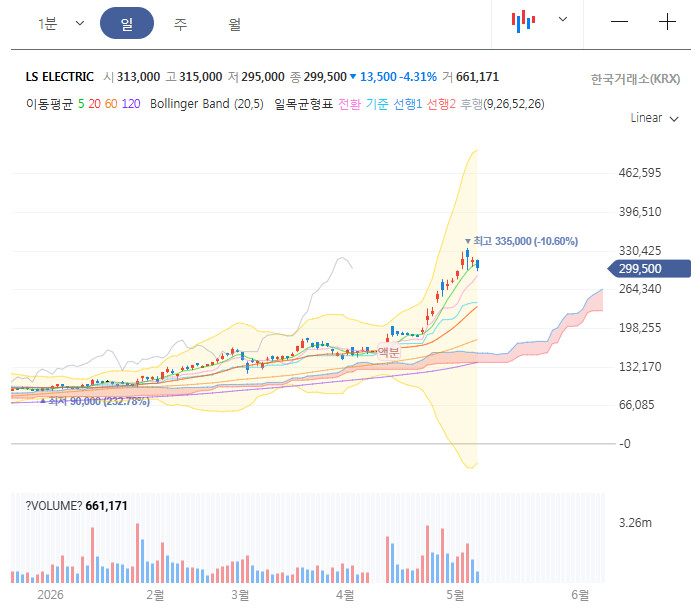The width and height of the screenshot is (695, 609).
Task: Switch to the 월 (monthly) chart tab
Action: tap(234, 24)
